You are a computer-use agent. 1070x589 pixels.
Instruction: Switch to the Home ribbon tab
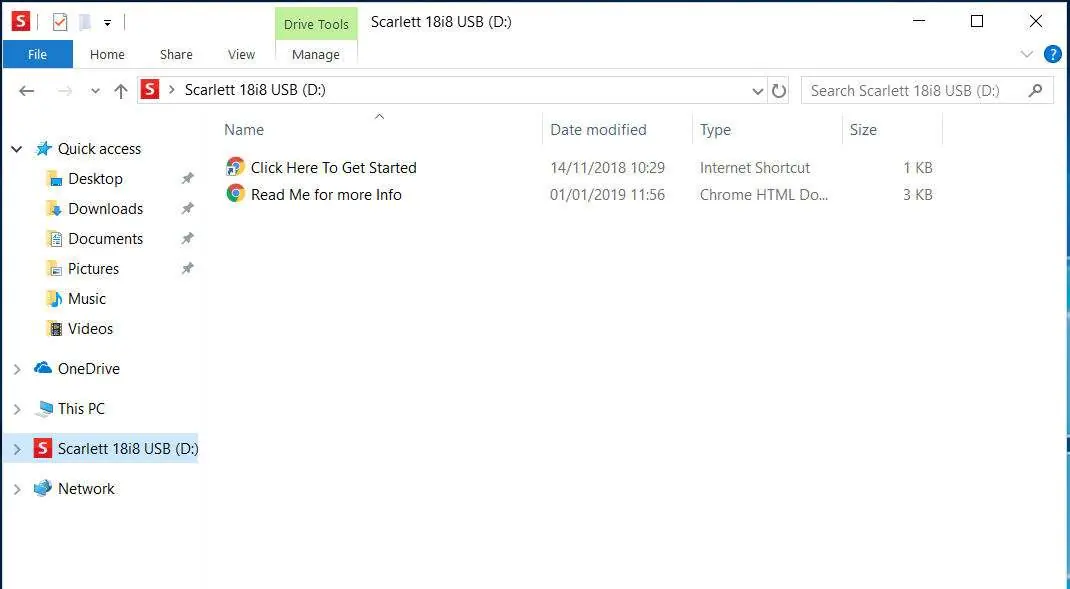pyautogui.click(x=107, y=55)
